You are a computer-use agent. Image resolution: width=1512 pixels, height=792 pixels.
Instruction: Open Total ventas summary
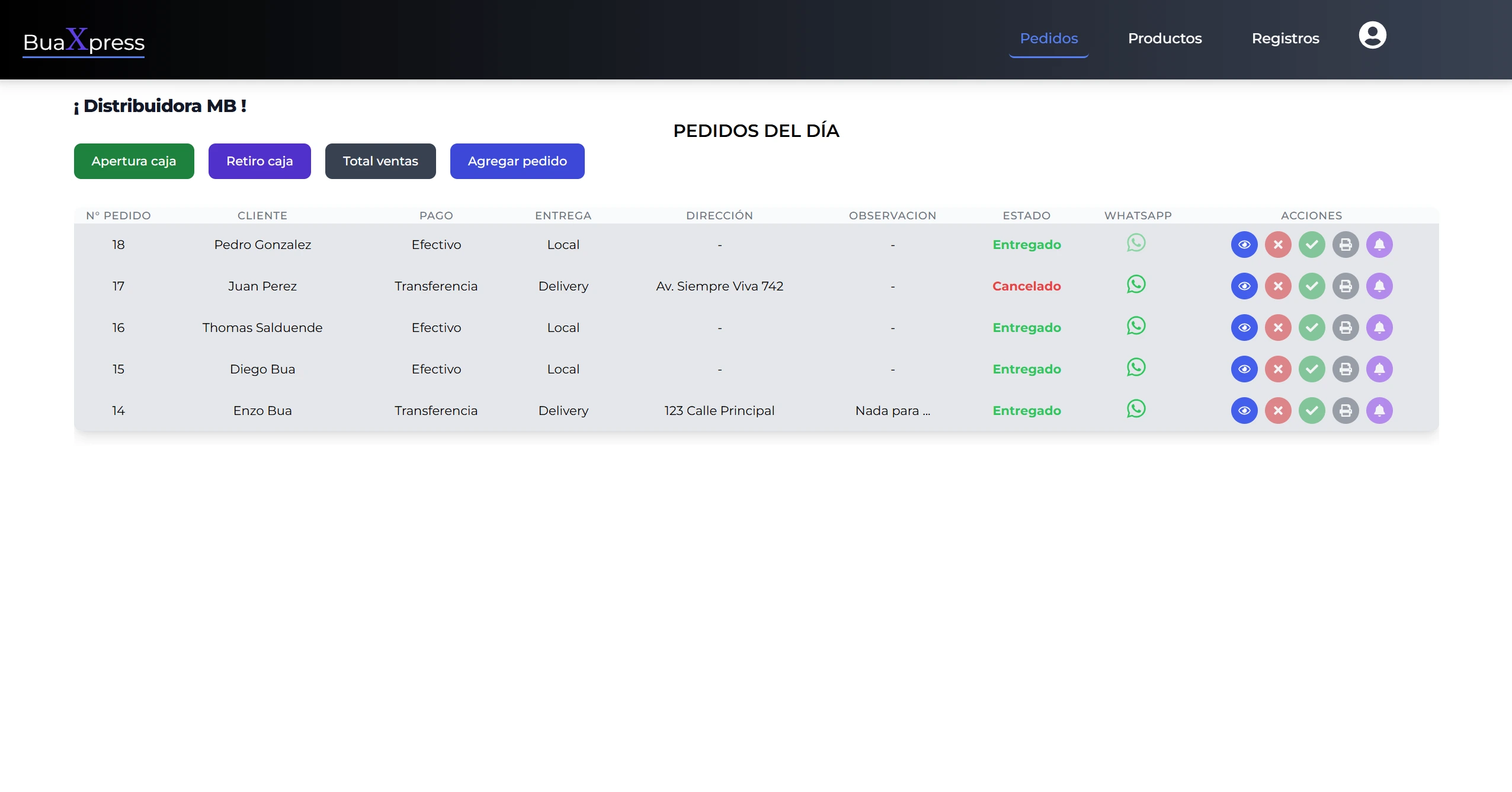380,161
